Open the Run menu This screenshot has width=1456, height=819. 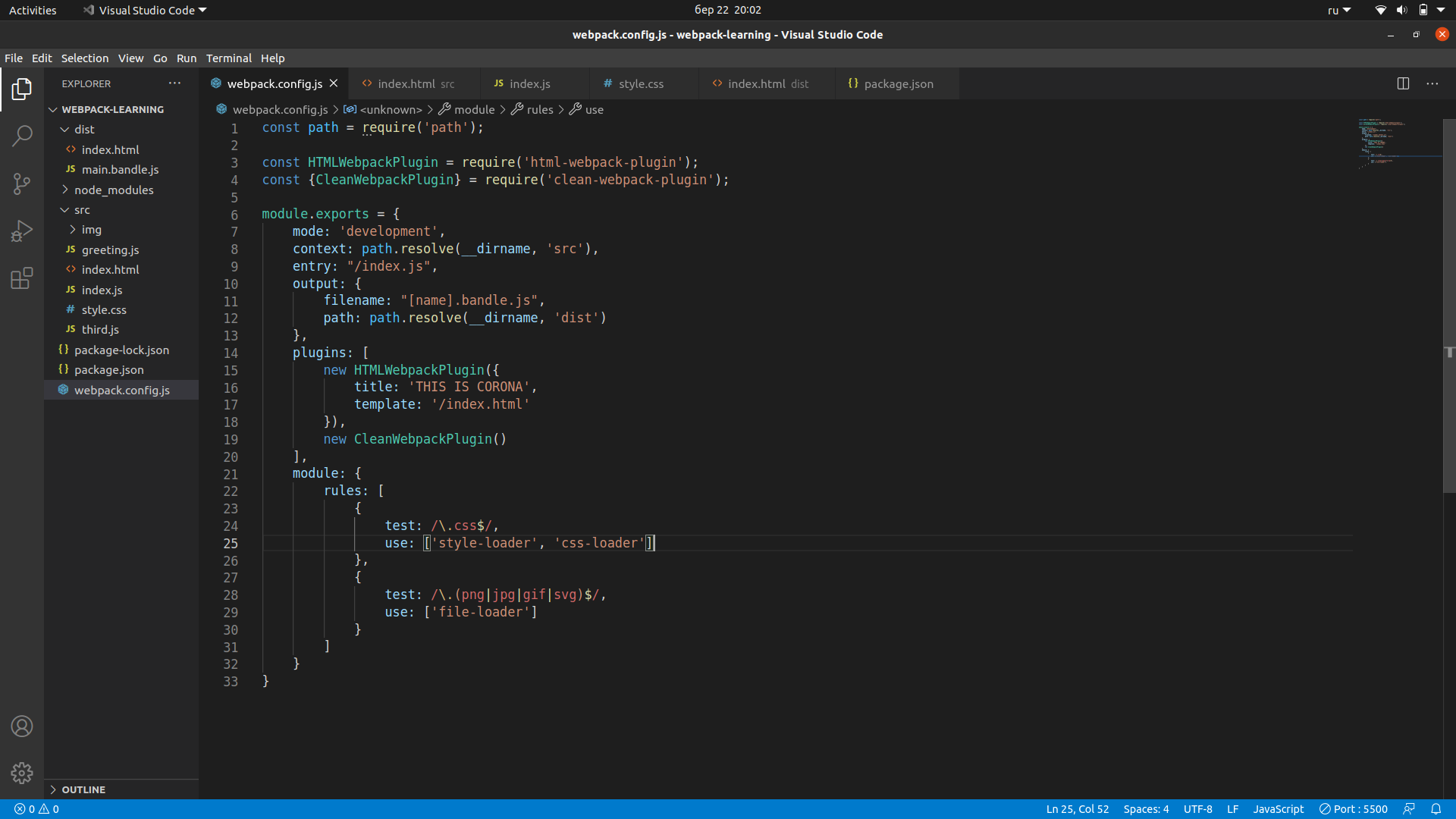coord(187,58)
